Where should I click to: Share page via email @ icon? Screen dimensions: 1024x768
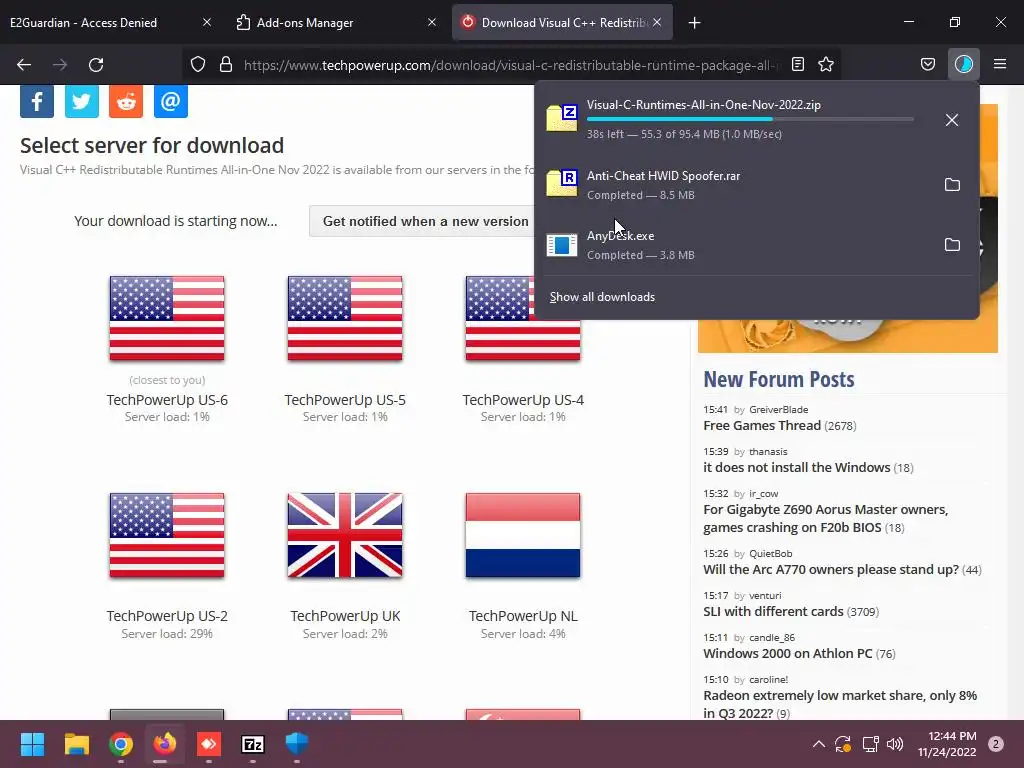coord(170,101)
